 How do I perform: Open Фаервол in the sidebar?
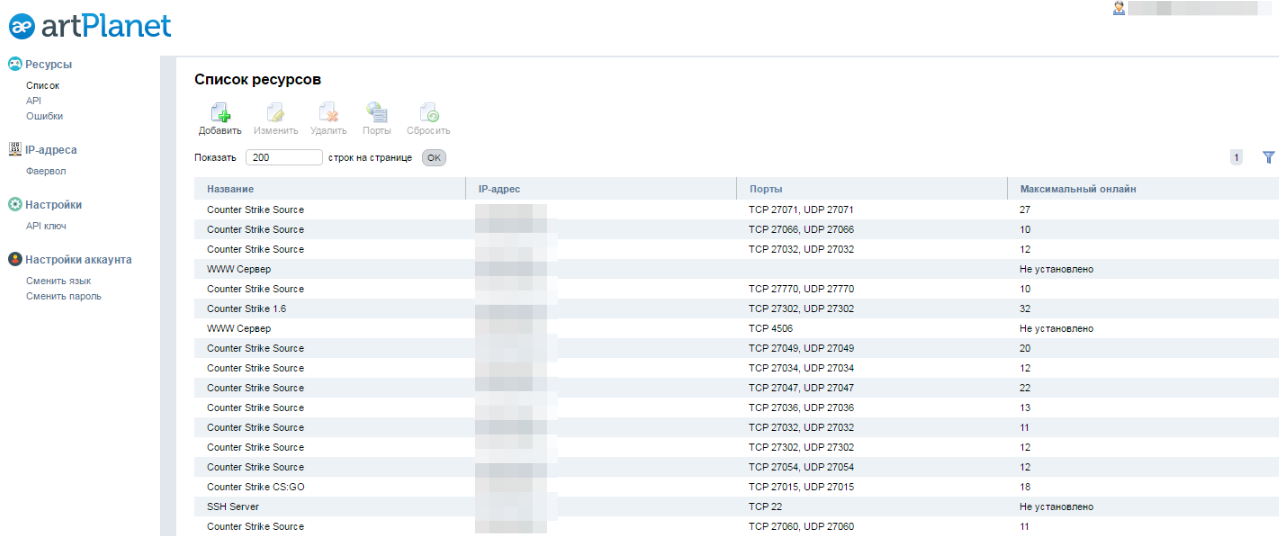(46, 171)
